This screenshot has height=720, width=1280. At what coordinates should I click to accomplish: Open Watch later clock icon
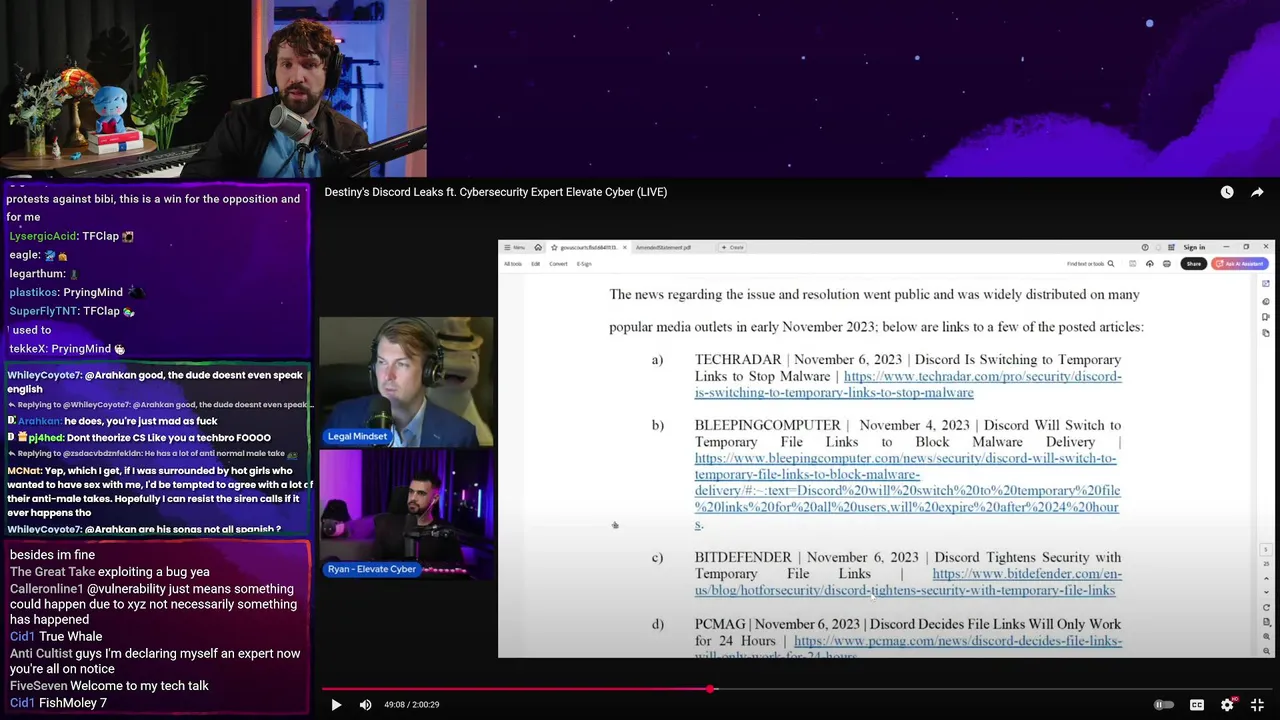pos(1227,192)
